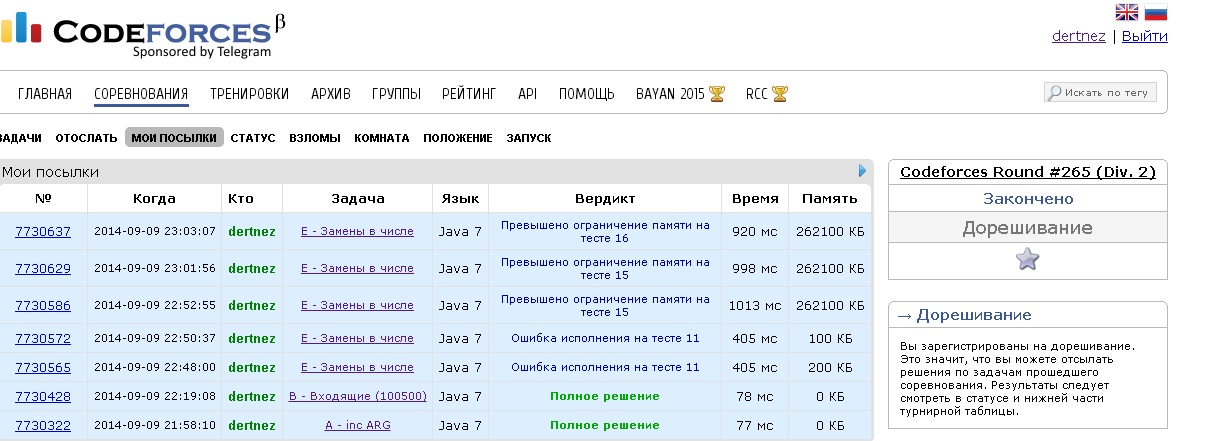This screenshot has height=441, width=1219.
Task: Click the Память column header
Action: [830, 198]
